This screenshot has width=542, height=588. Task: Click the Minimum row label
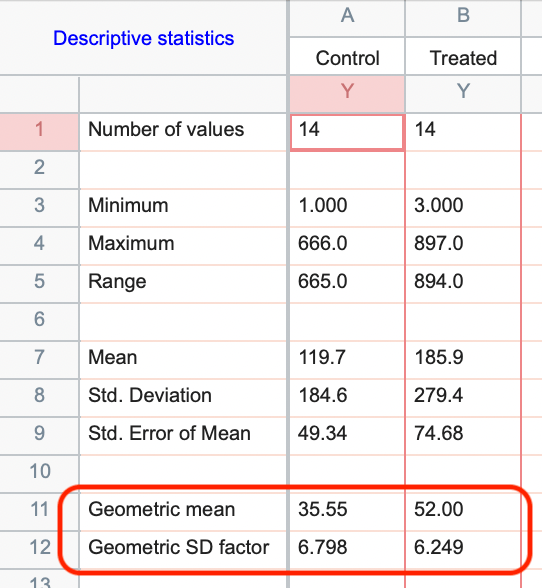(128, 206)
